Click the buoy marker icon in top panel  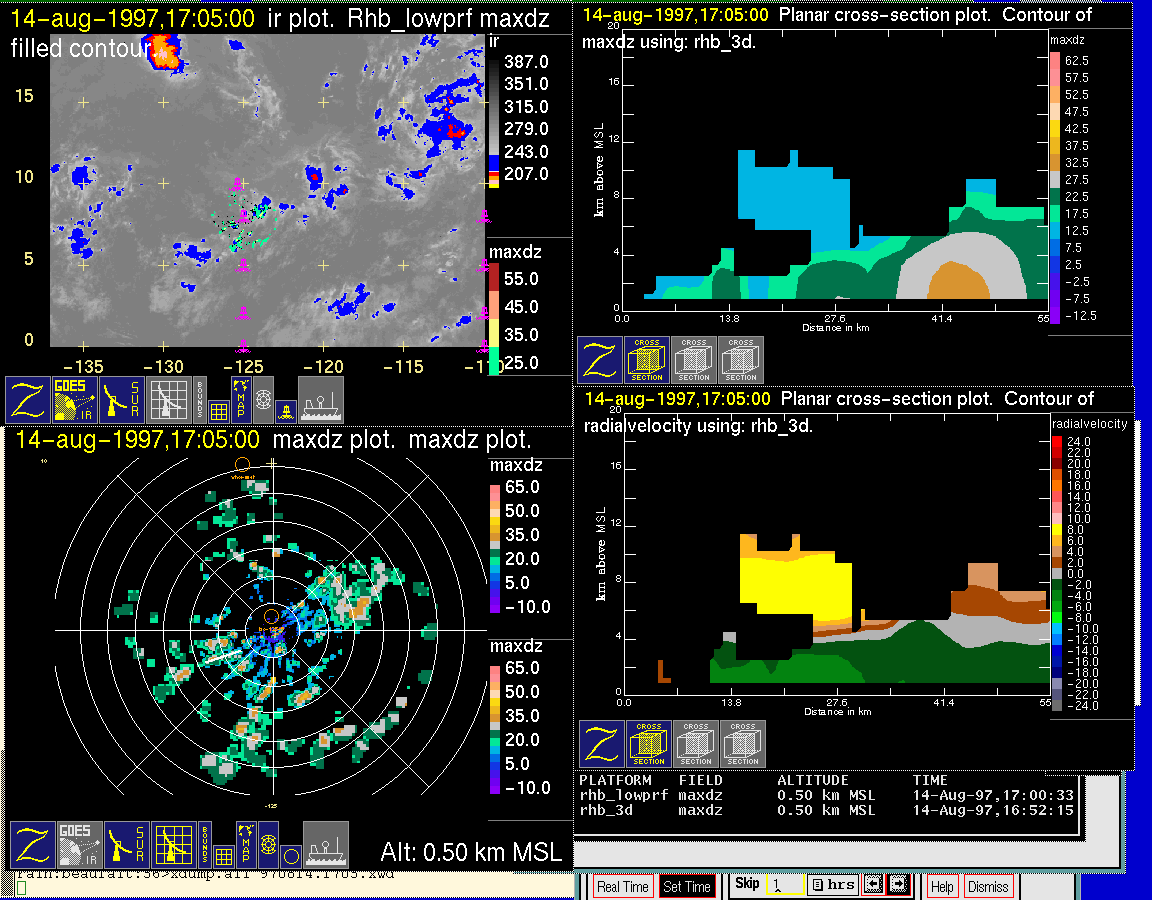285,408
